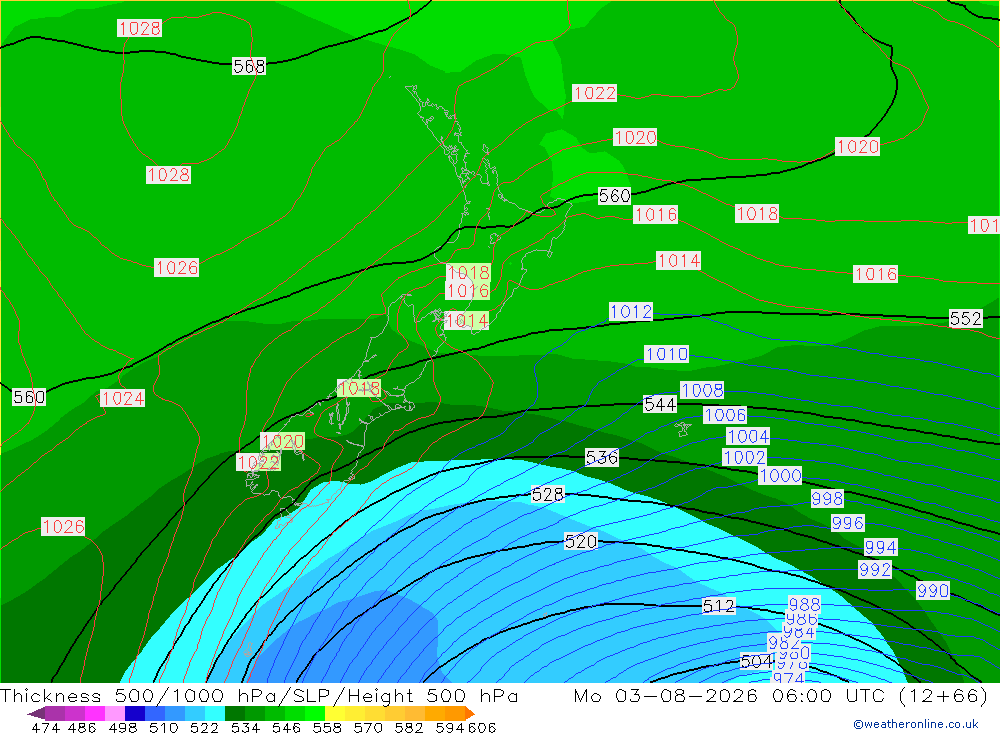Image resolution: width=1000 pixels, height=733 pixels.
Task: Click the blue 996 isobar label
Action: pyautogui.click(x=848, y=523)
